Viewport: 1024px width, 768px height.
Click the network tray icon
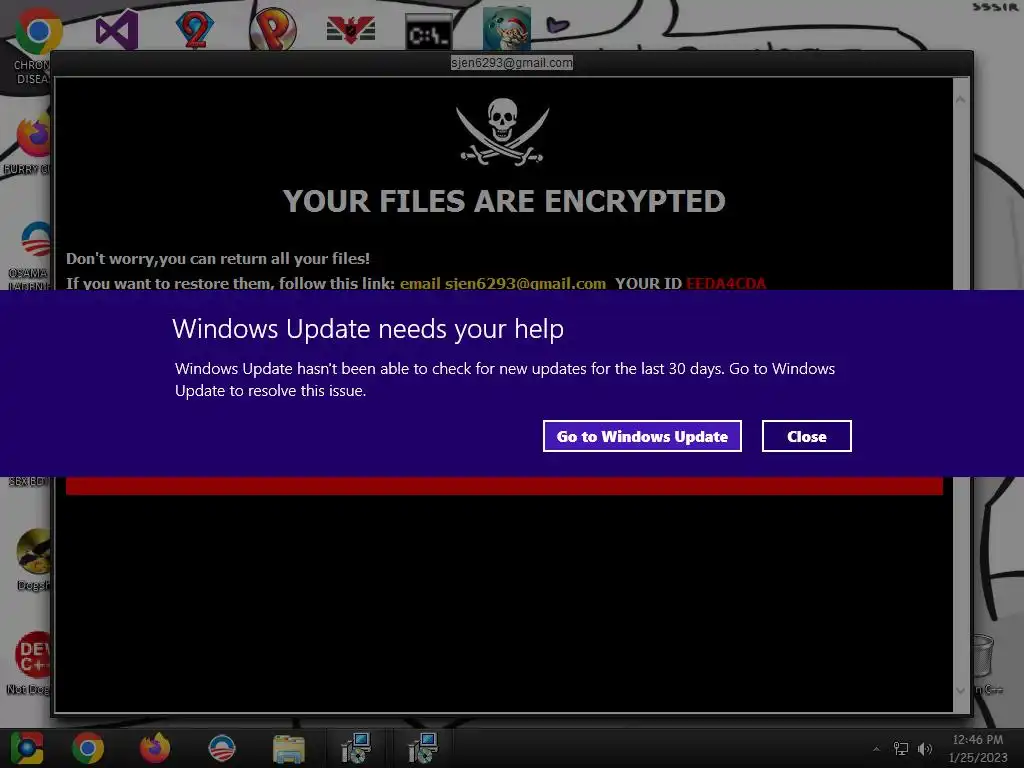coord(901,749)
